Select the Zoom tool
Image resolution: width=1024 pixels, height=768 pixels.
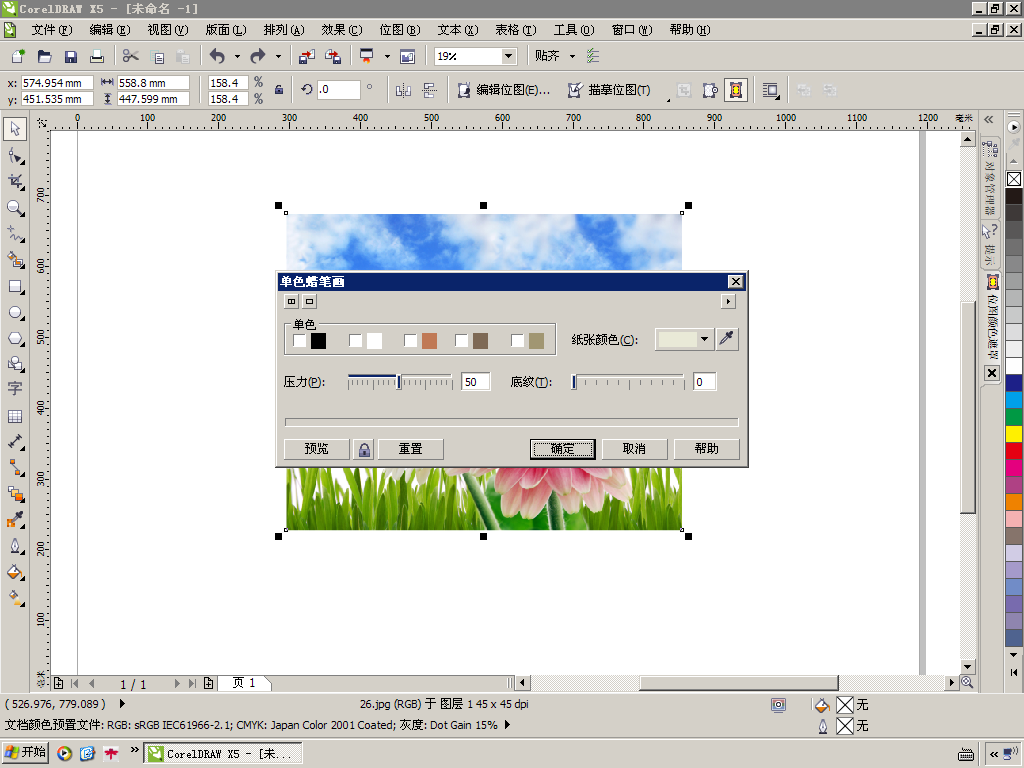15,208
